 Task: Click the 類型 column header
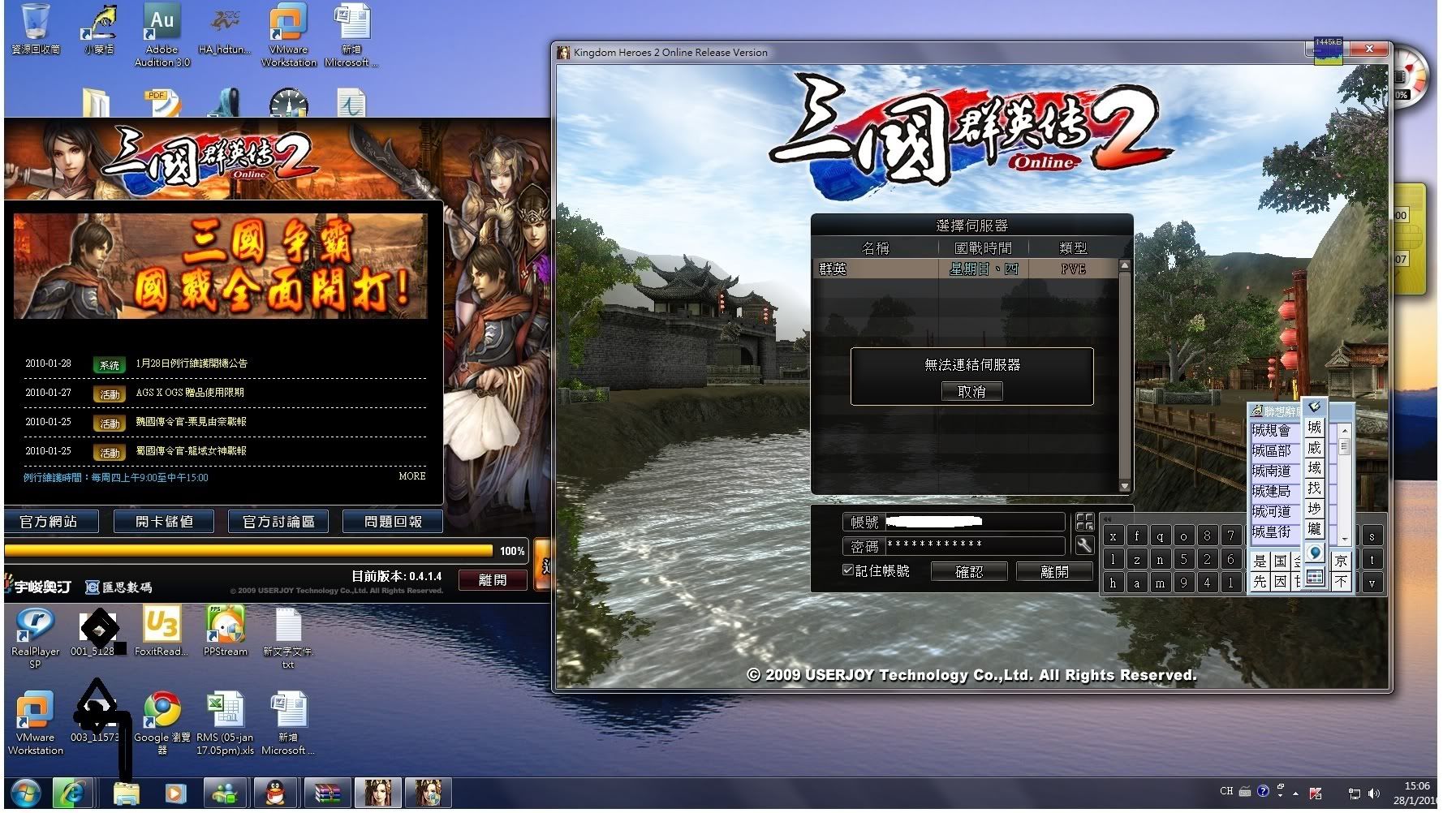[1073, 247]
